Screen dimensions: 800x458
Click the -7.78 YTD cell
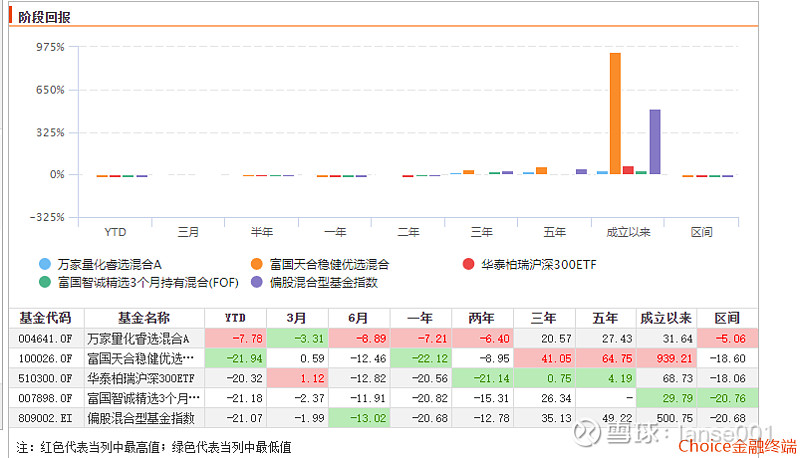coord(236,339)
